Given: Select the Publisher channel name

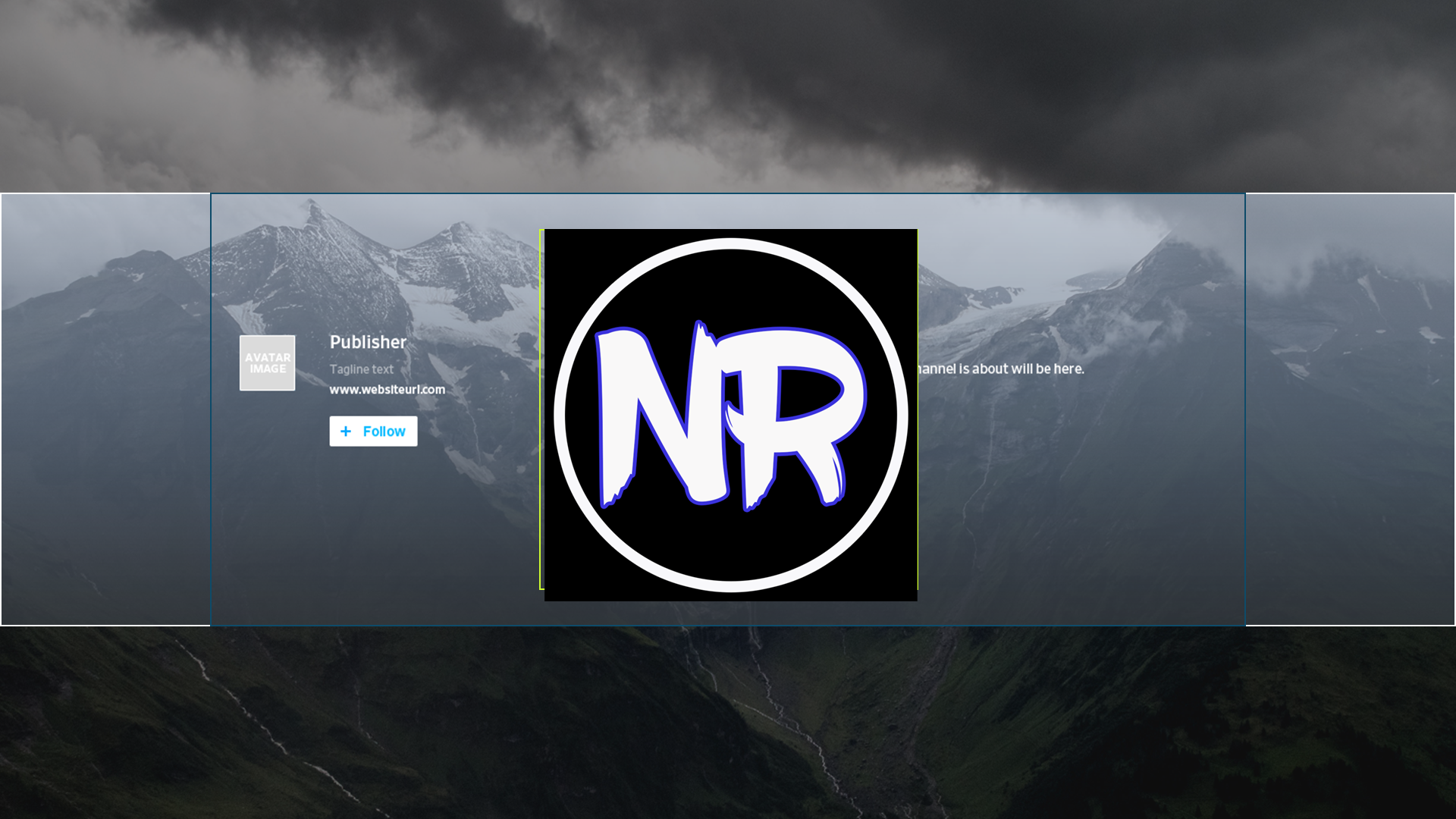Looking at the screenshot, I should (368, 343).
